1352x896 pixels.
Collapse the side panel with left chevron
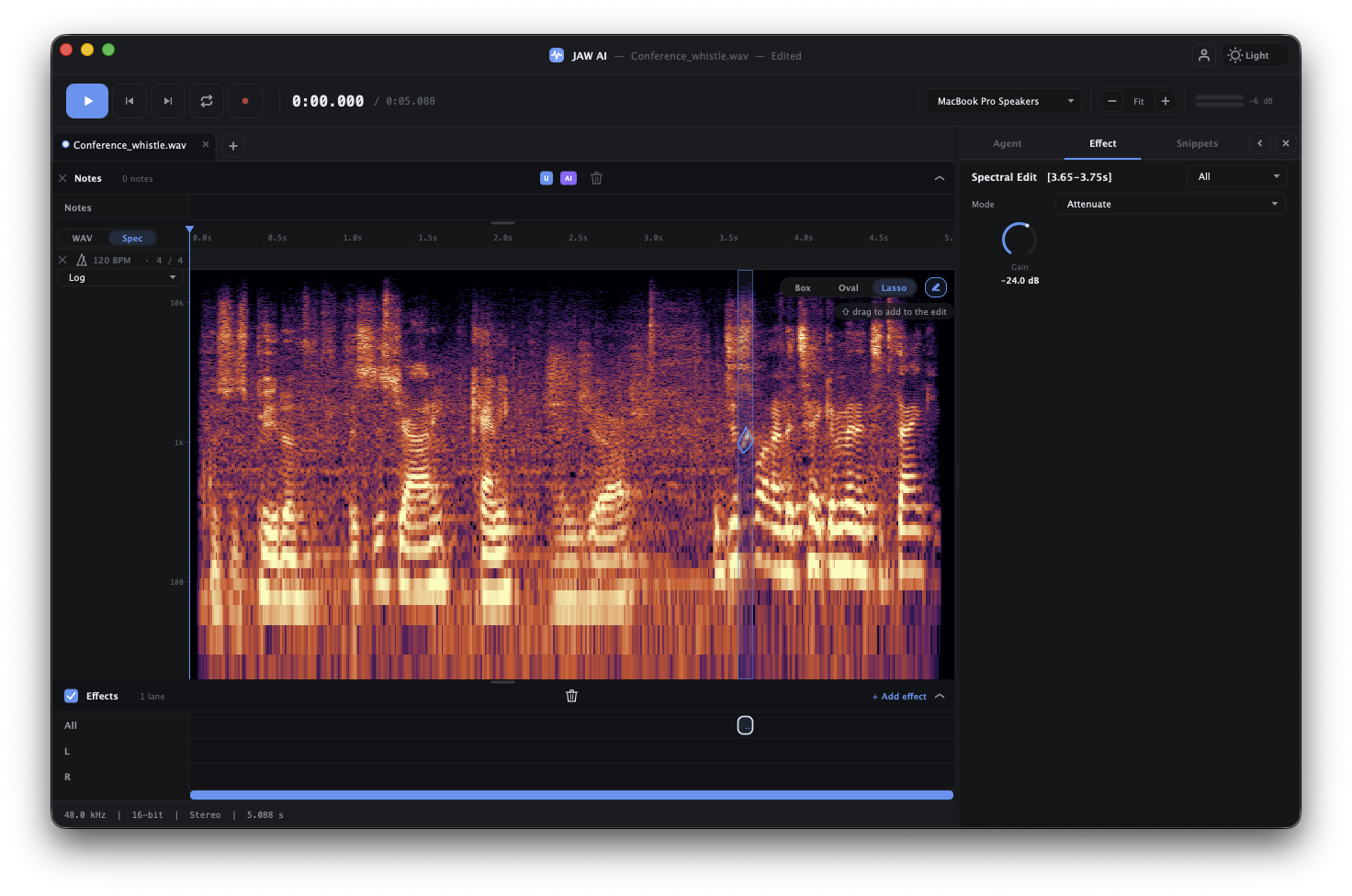pos(1260,143)
